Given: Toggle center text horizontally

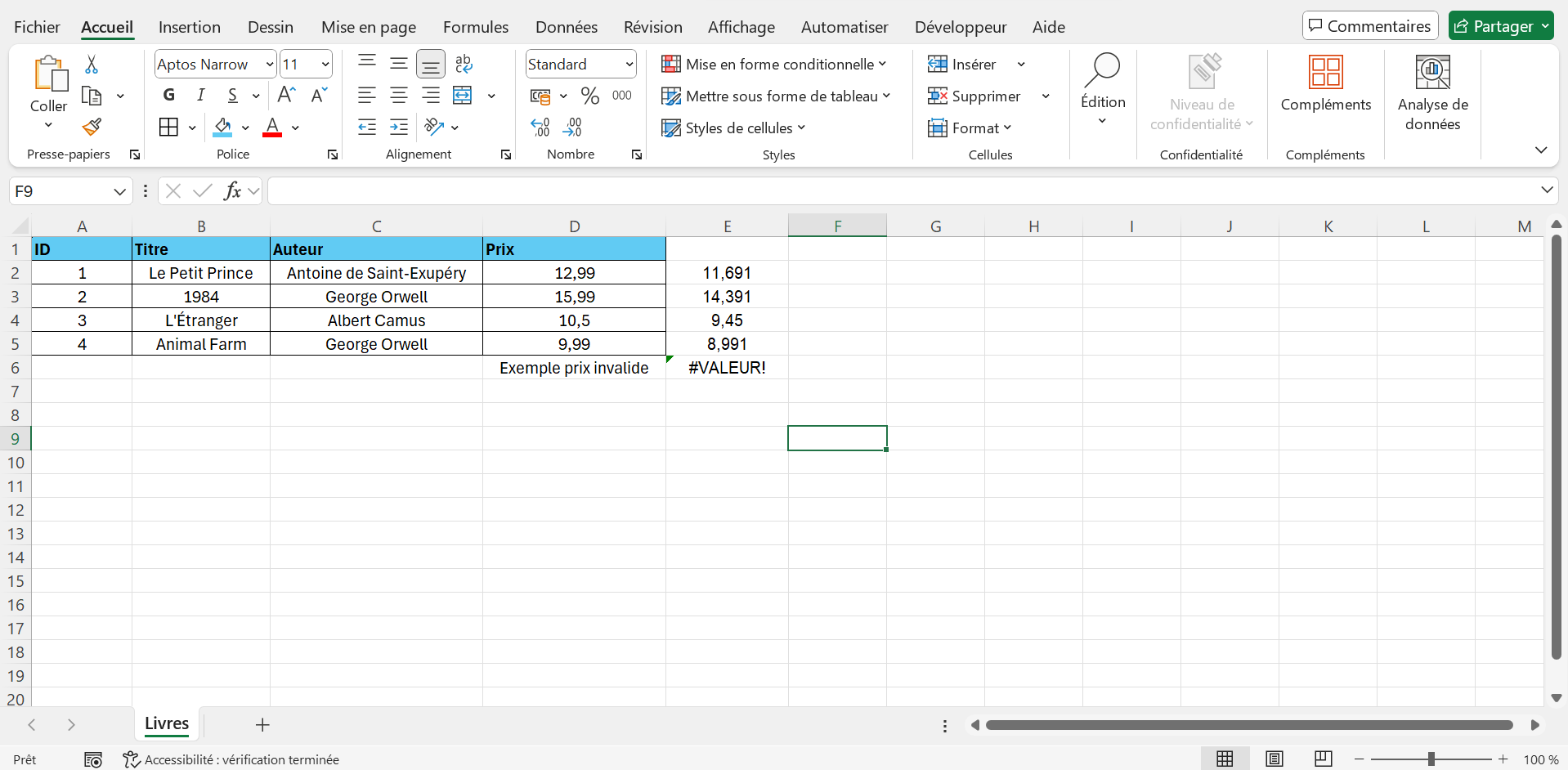Looking at the screenshot, I should [x=399, y=95].
